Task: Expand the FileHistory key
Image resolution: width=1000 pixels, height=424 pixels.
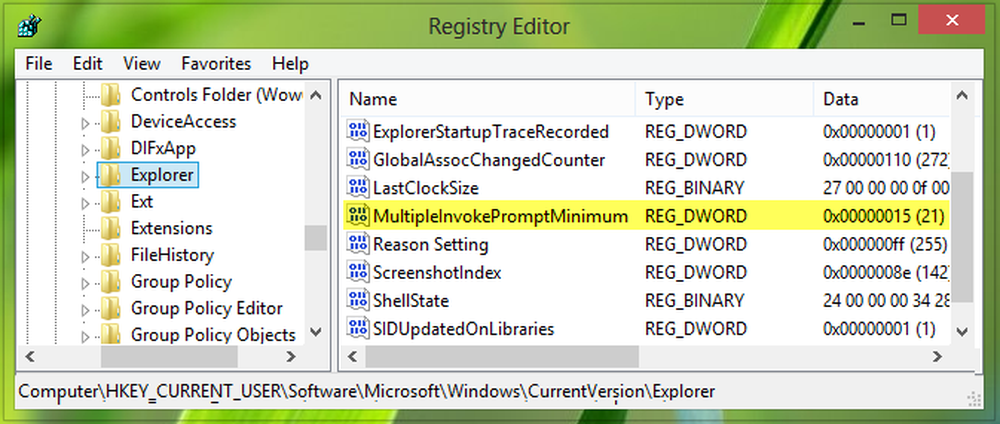Action: pos(85,258)
